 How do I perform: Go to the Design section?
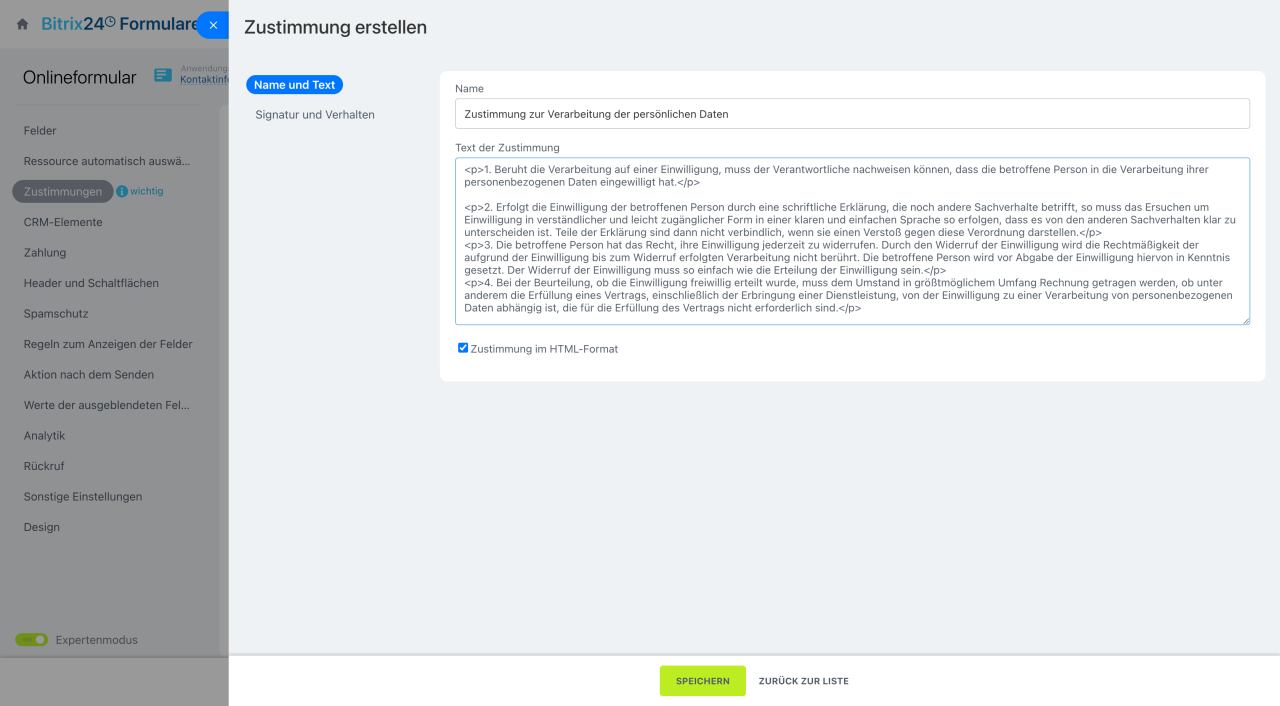pos(42,527)
